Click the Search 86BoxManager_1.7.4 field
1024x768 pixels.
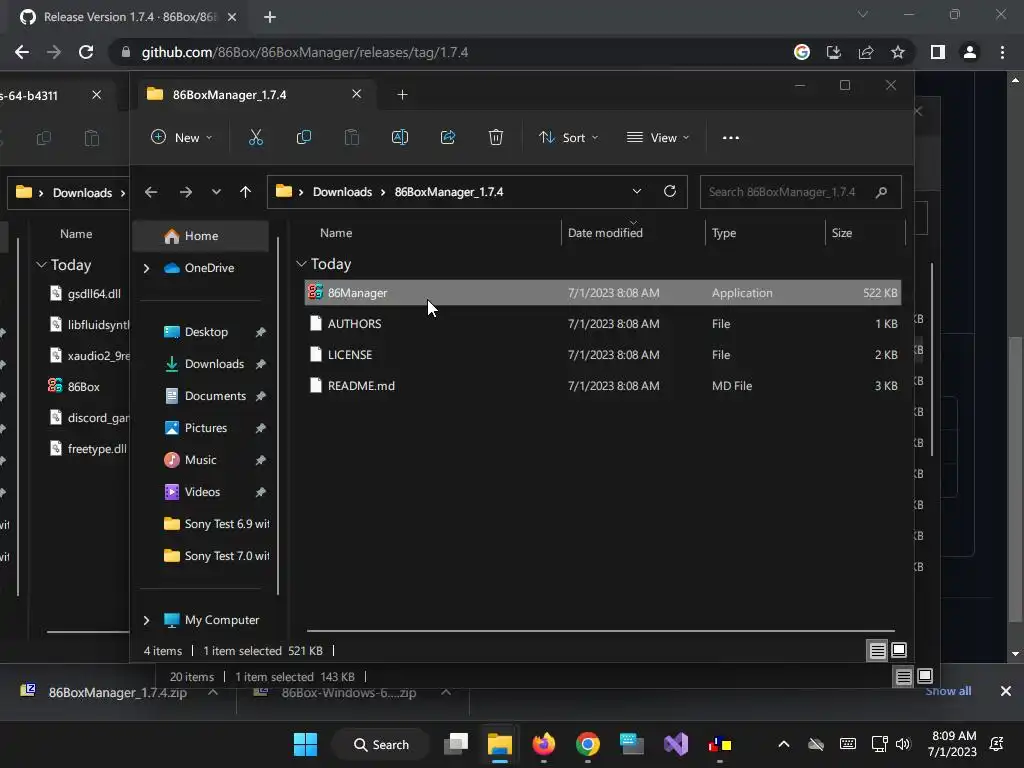coord(801,192)
